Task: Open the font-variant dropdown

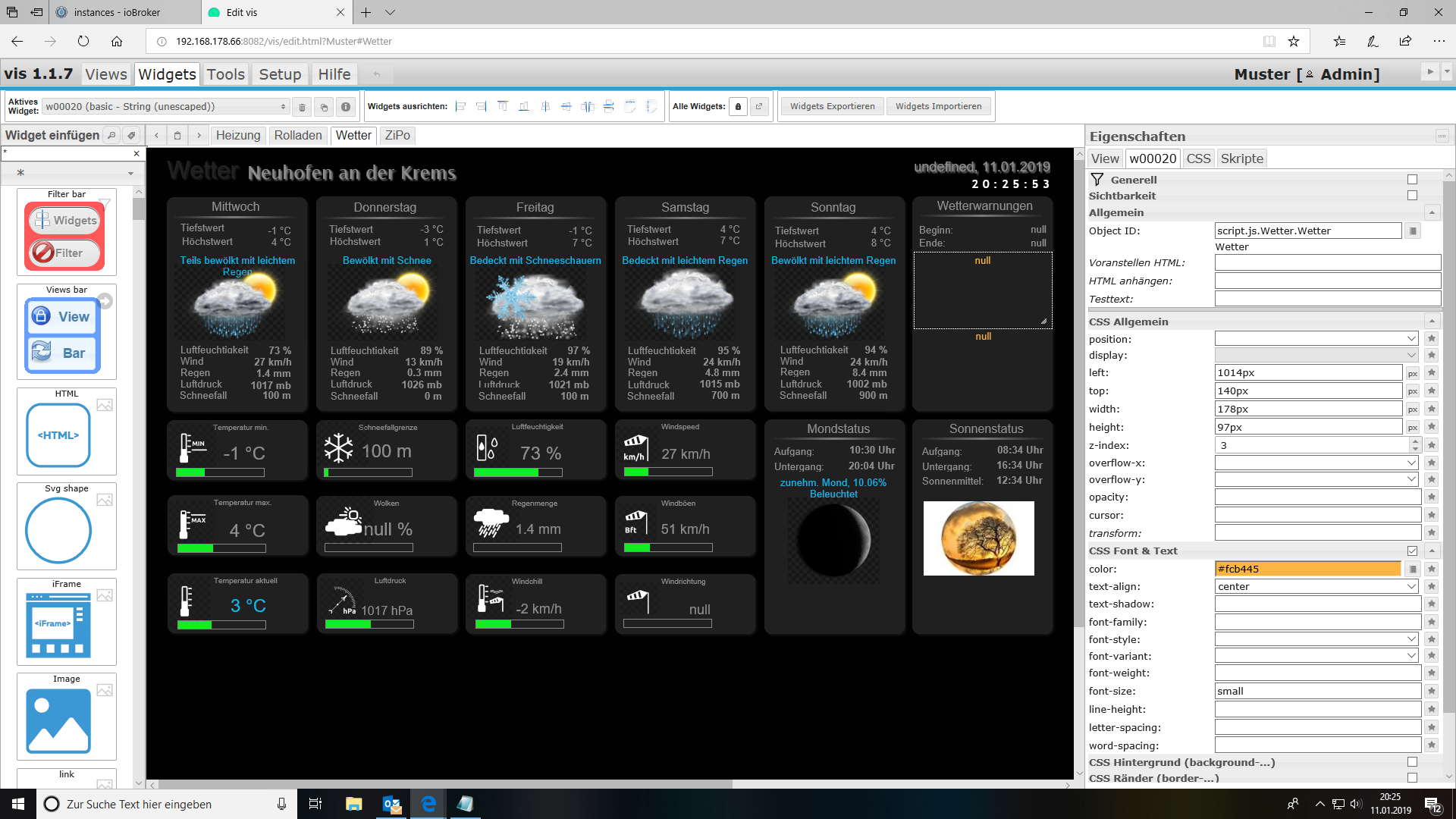Action: click(1317, 657)
